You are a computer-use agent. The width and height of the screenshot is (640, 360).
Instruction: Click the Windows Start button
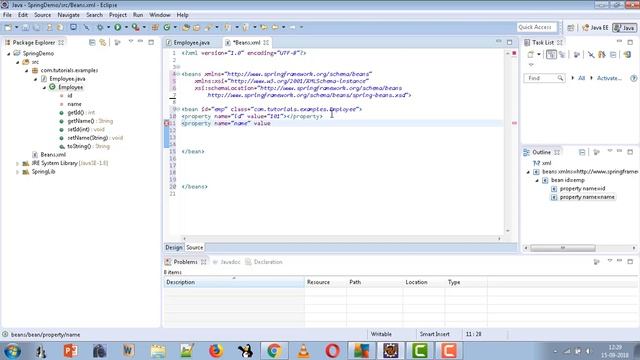click(x=12, y=351)
